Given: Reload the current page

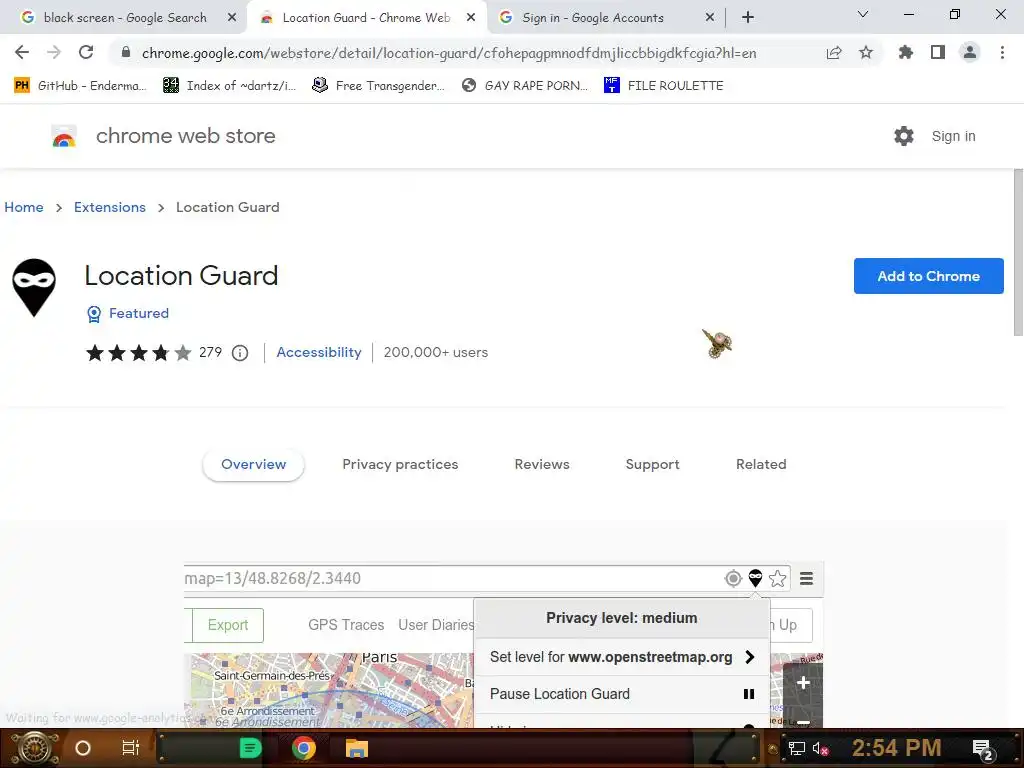Looking at the screenshot, I should pyautogui.click(x=86, y=52).
